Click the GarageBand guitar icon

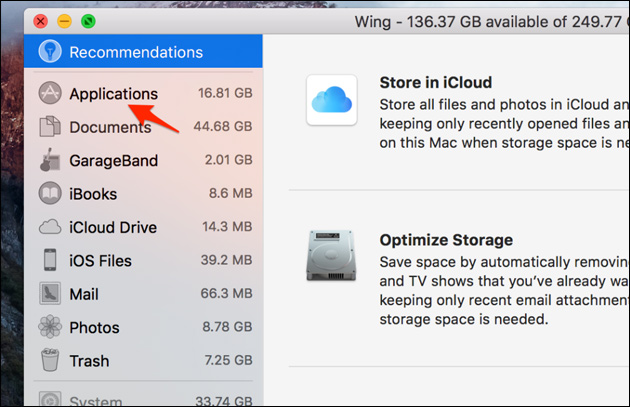click(x=50, y=160)
